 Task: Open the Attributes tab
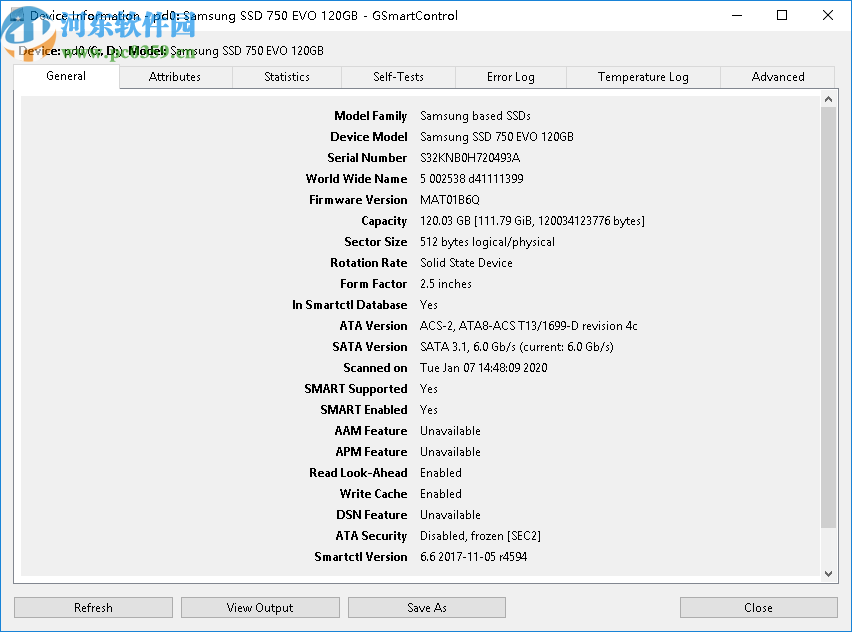pyautogui.click(x=175, y=77)
